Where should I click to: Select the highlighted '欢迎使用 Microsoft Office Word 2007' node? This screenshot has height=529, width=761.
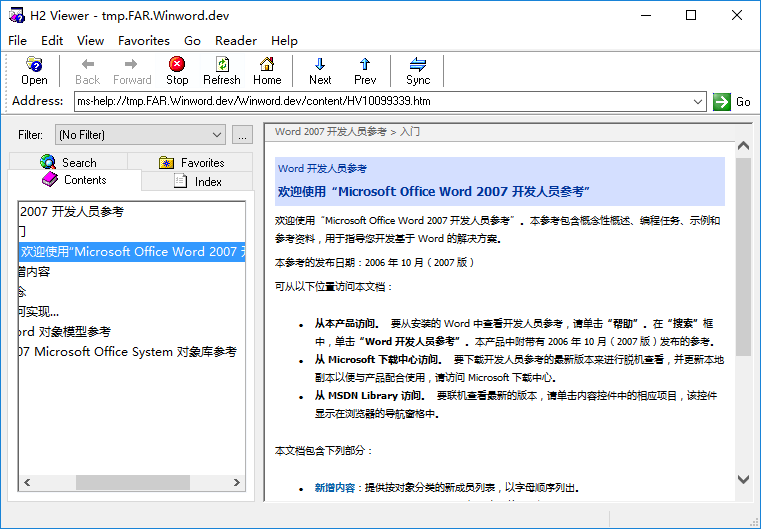[132, 252]
